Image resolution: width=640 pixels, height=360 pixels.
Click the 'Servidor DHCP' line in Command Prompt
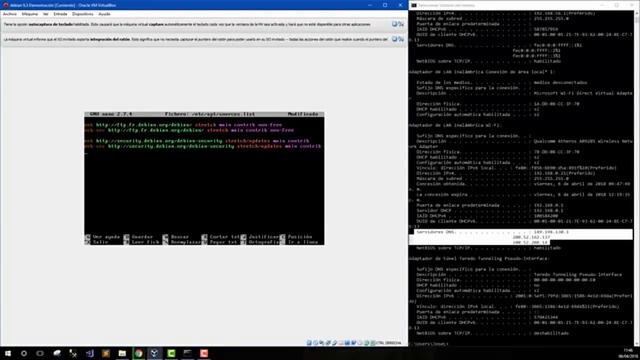point(490,211)
